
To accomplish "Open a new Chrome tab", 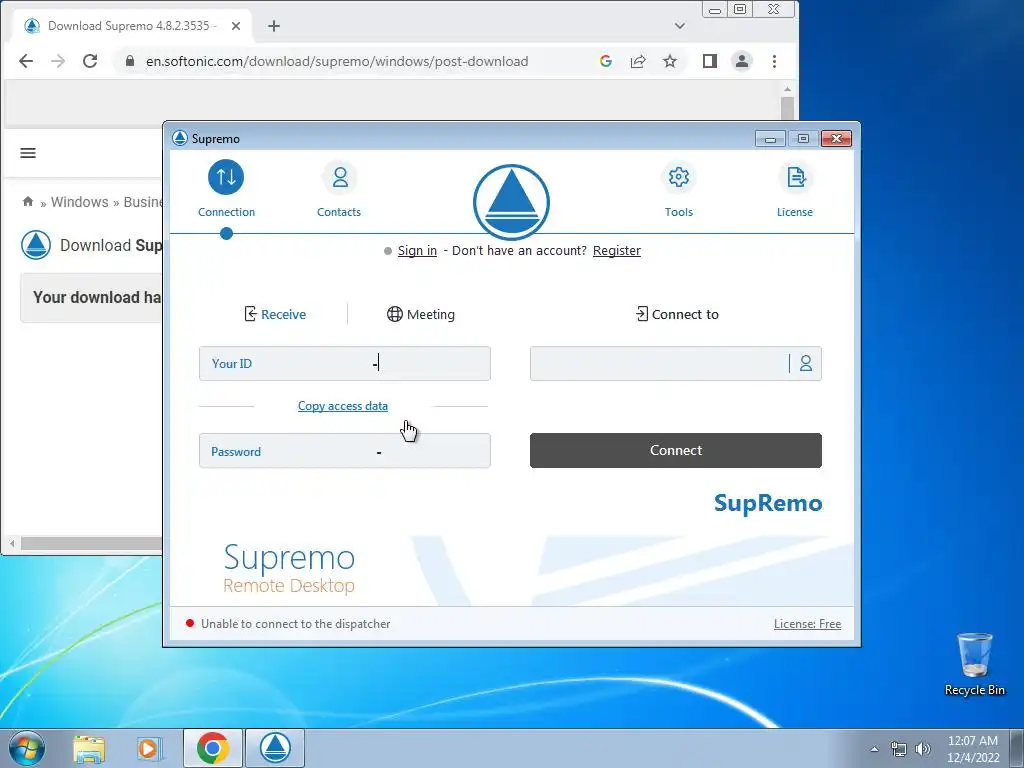I will click(x=274, y=26).
